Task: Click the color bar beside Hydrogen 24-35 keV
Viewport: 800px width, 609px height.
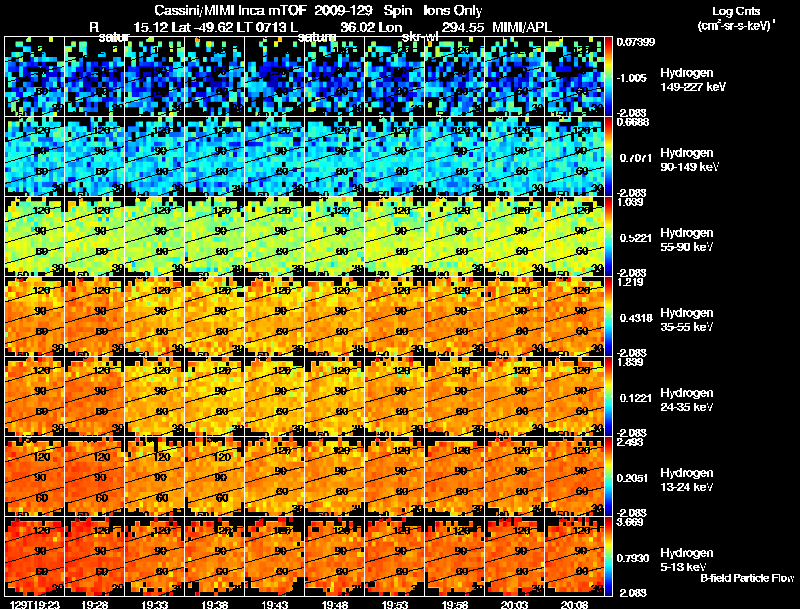Action: coord(609,397)
